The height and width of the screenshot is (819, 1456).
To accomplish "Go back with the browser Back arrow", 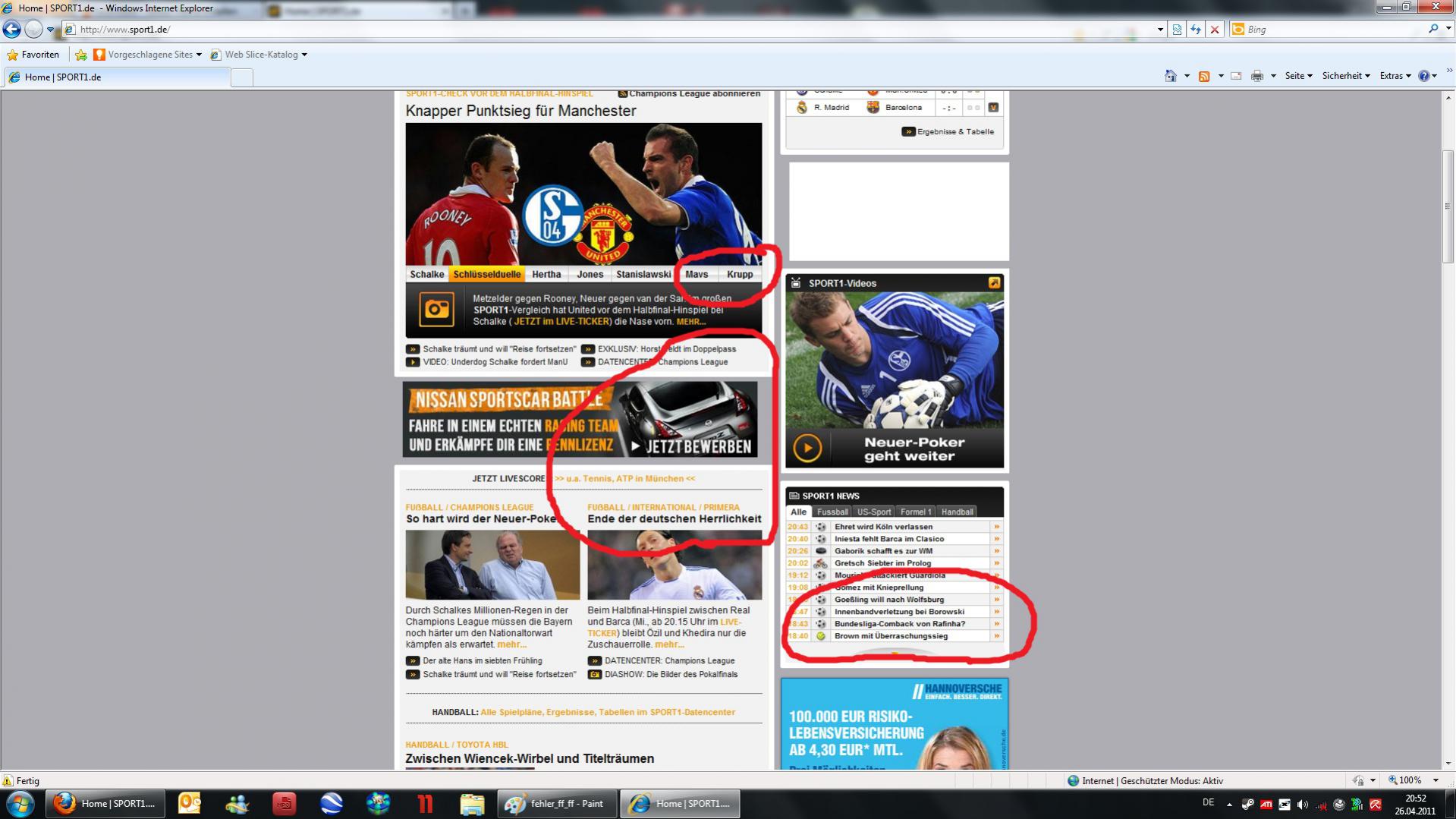I will pyautogui.click(x=11, y=29).
